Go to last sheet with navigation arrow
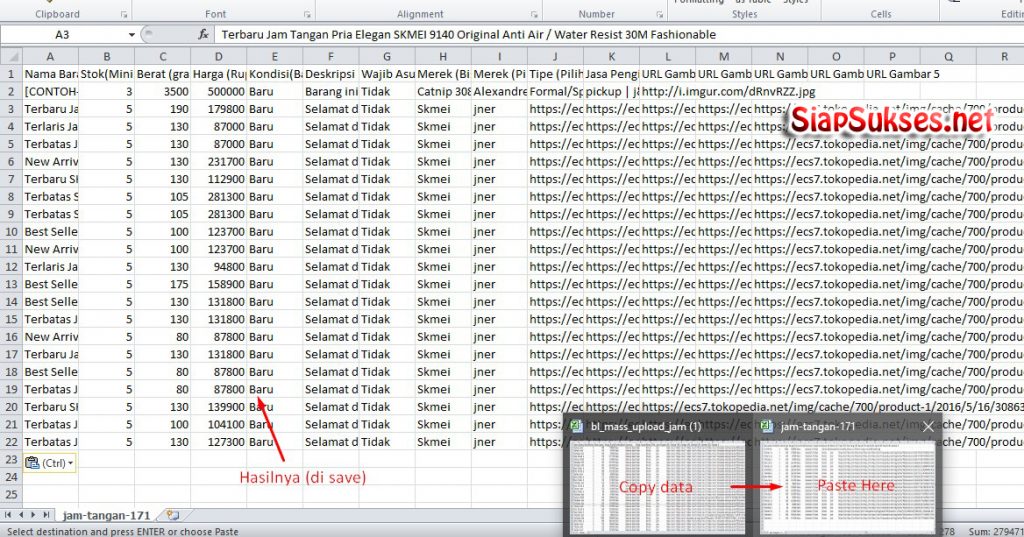 coord(46,515)
